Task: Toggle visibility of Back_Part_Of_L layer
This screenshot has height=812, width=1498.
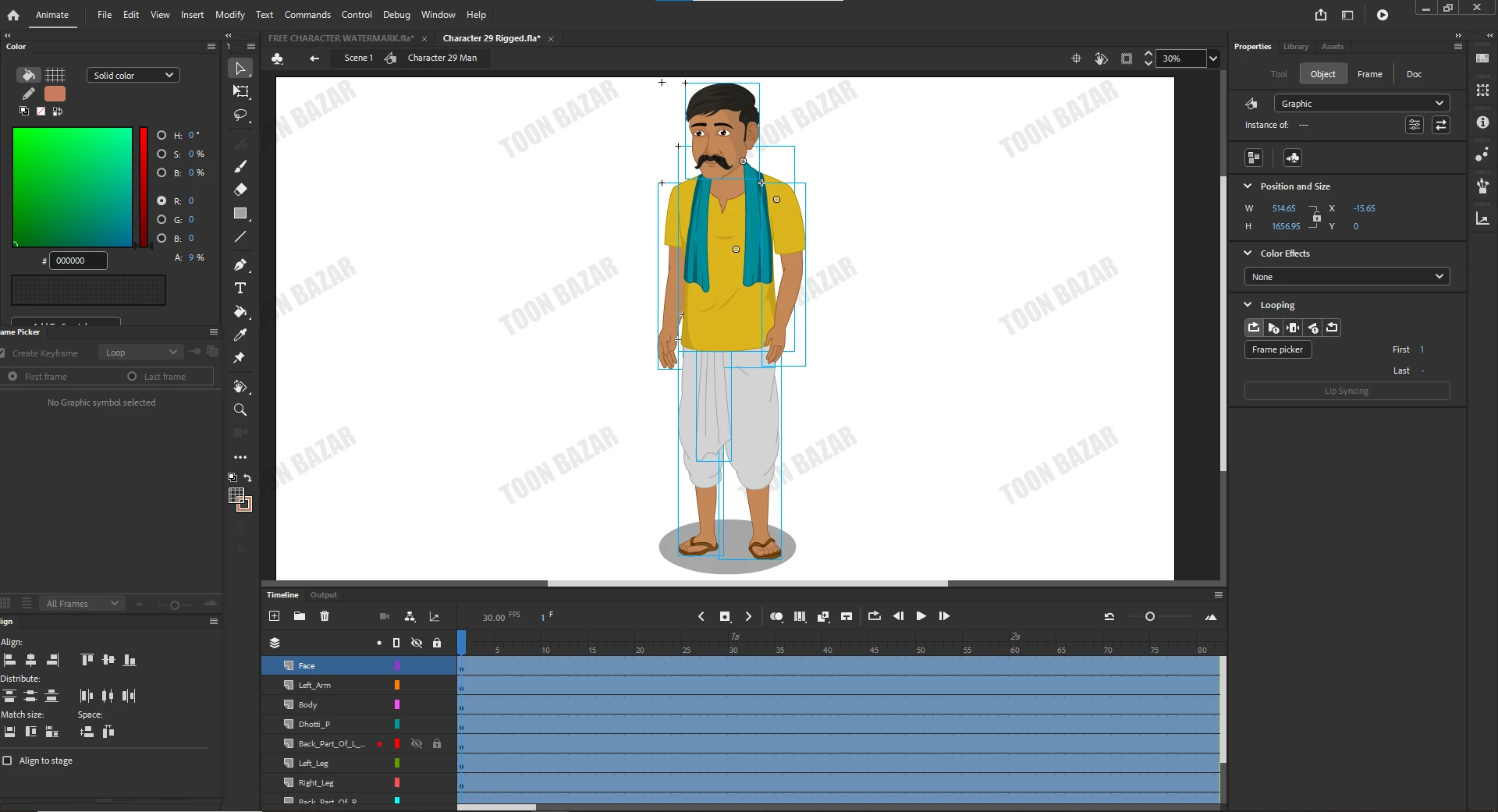Action: coord(417,744)
